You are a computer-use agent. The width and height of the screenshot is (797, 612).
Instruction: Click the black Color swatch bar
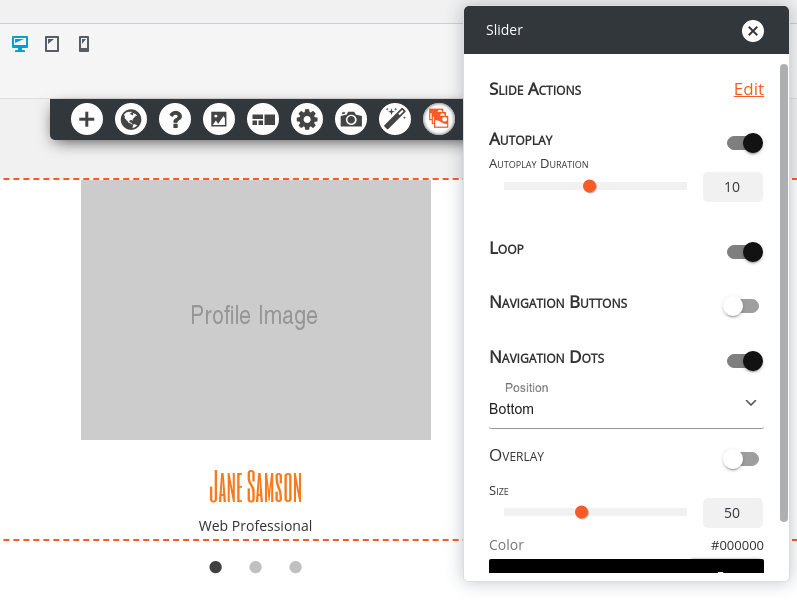626,566
